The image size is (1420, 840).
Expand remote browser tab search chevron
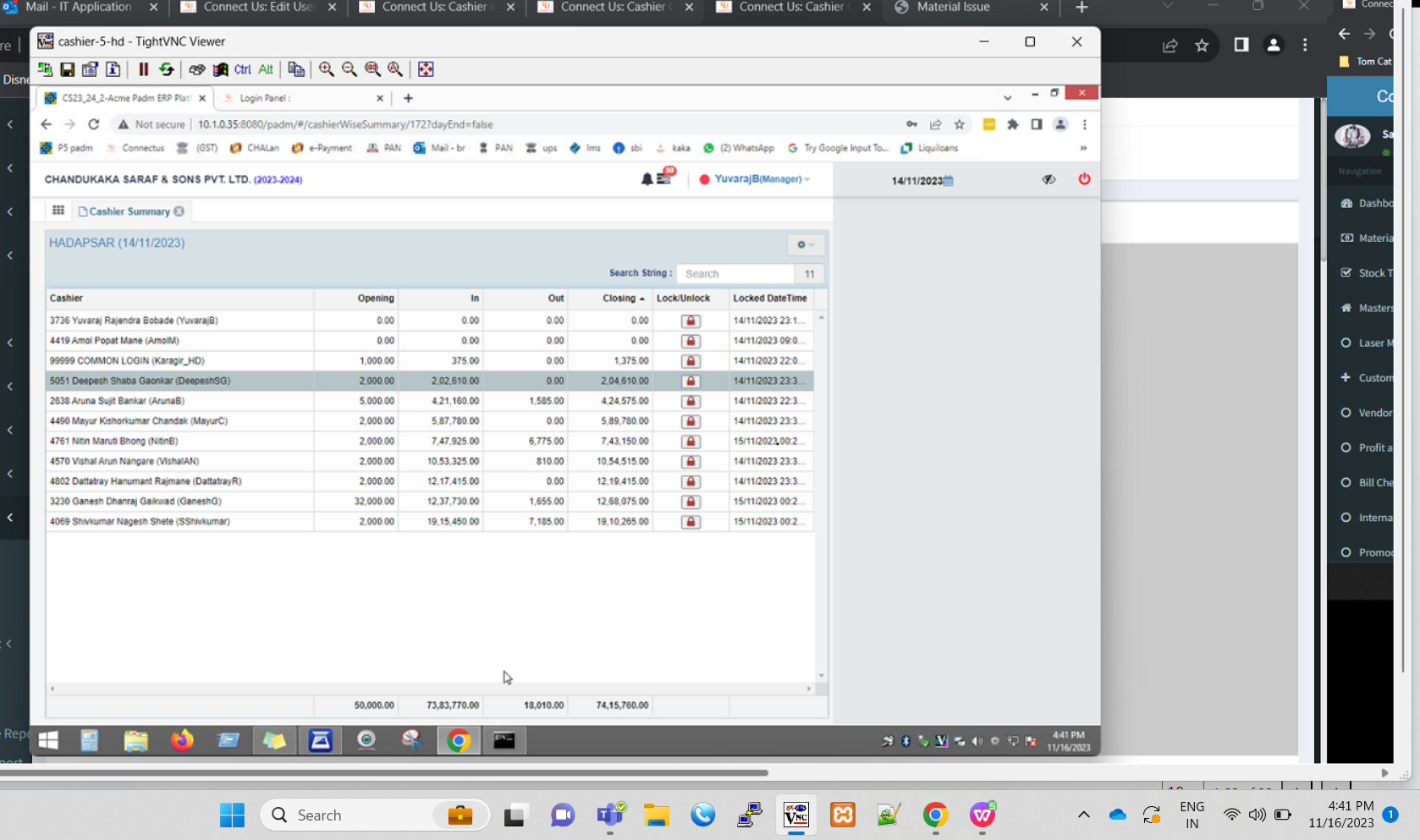click(x=1007, y=98)
